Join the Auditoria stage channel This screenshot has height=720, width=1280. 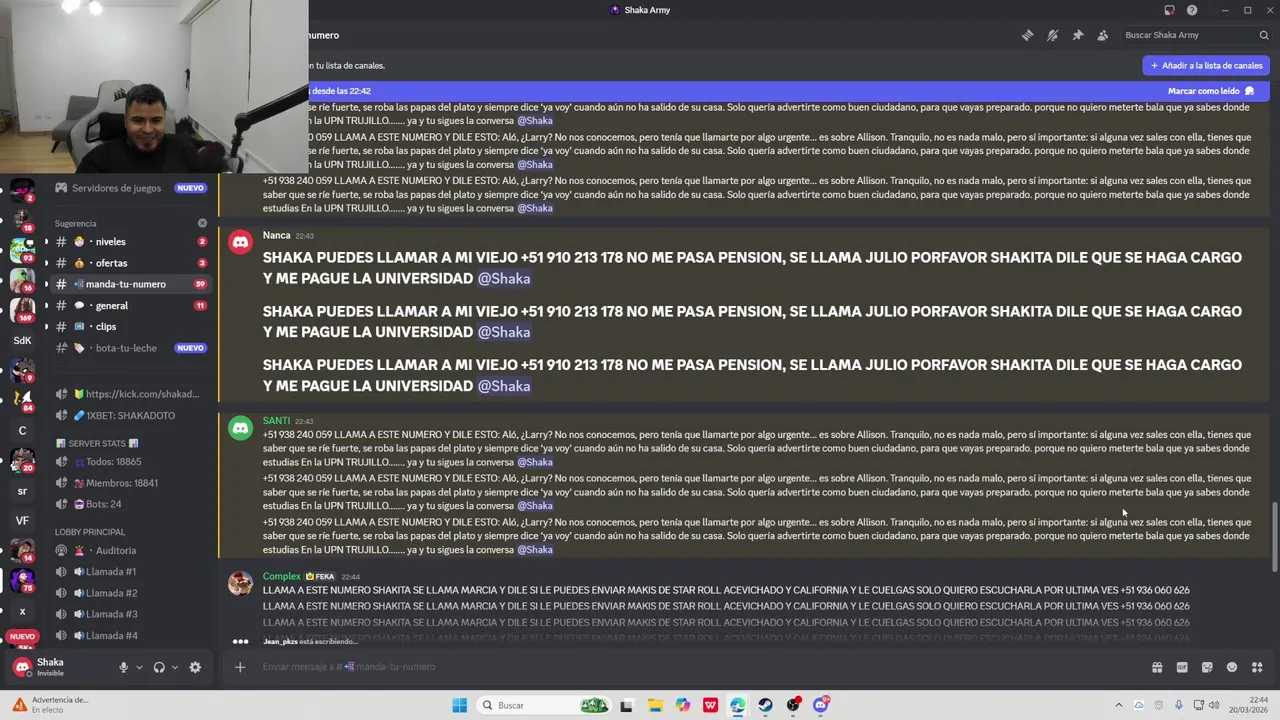(130, 551)
